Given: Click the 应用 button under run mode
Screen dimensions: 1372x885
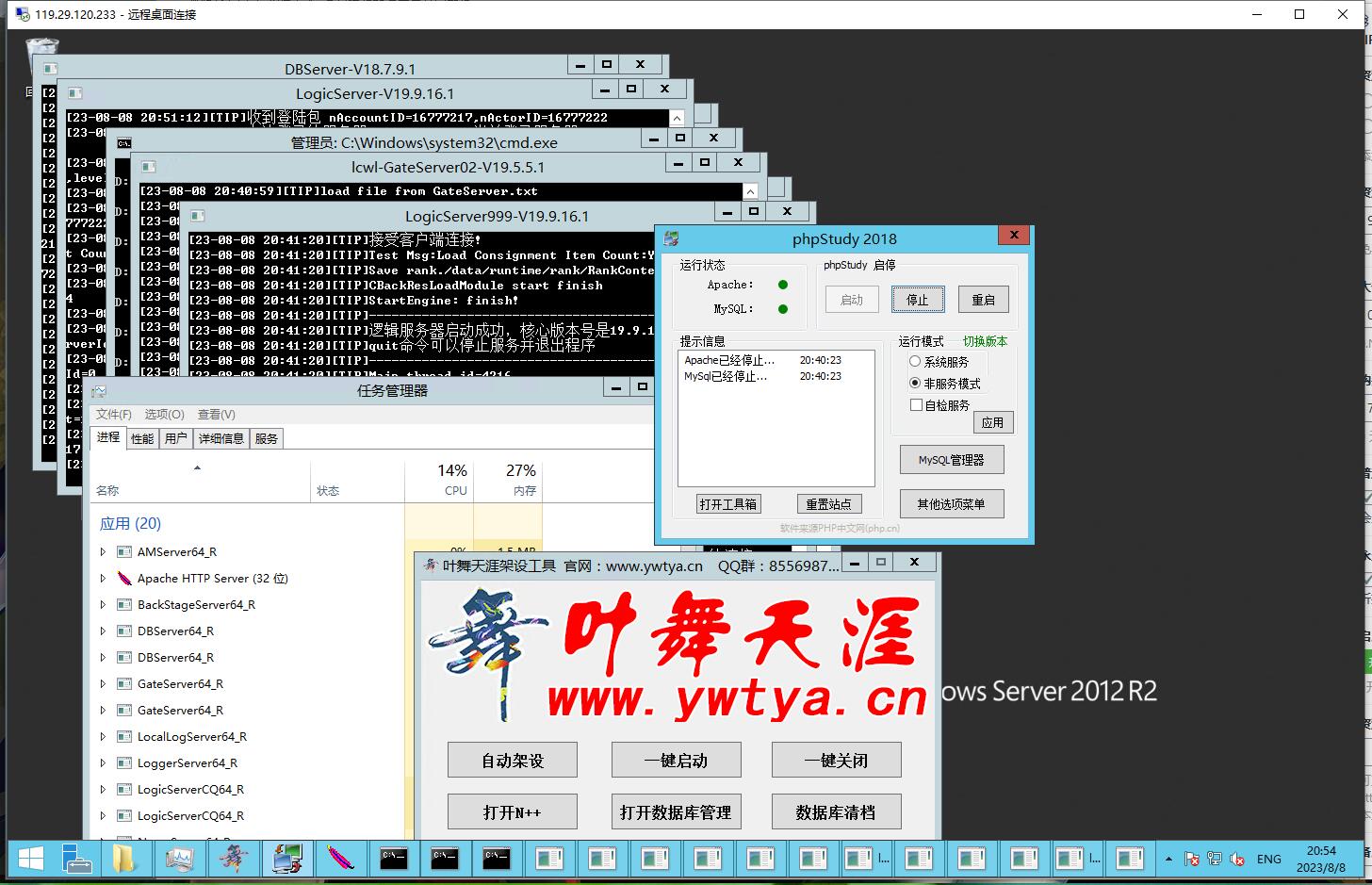Looking at the screenshot, I should pyautogui.click(x=992, y=422).
